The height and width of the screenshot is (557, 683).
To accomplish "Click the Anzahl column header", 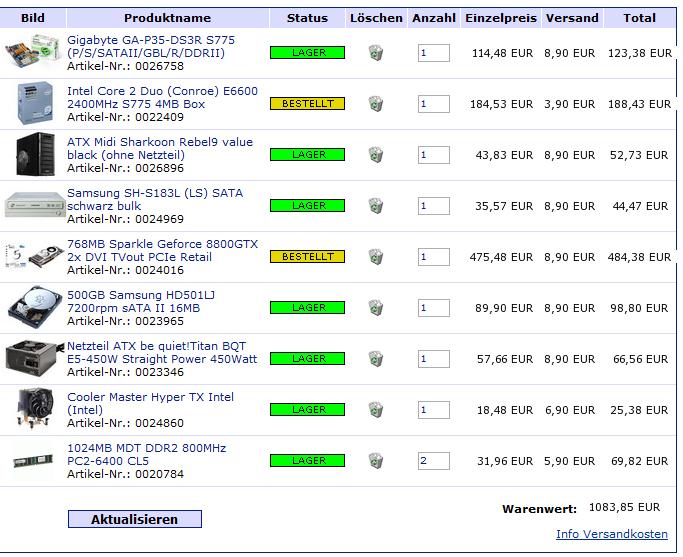I will [x=434, y=18].
